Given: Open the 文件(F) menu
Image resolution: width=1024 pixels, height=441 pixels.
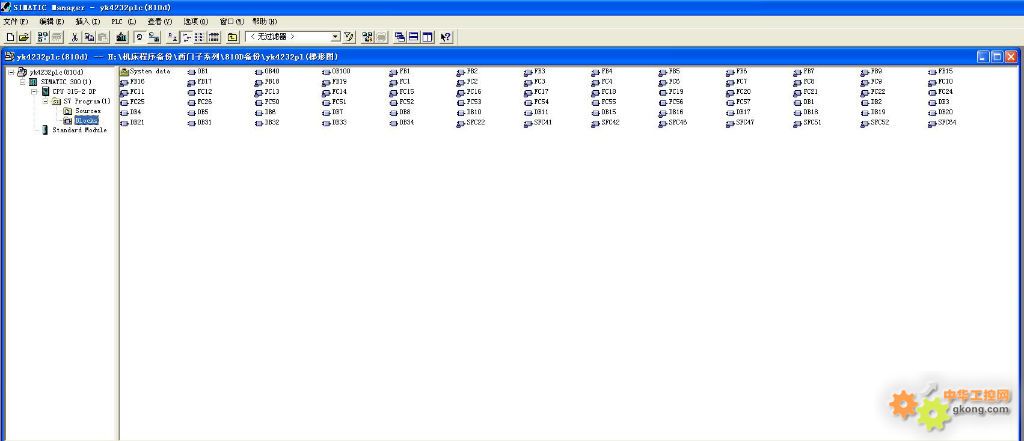Looking at the screenshot, I should pyautogui.click(x=16, y=22).
